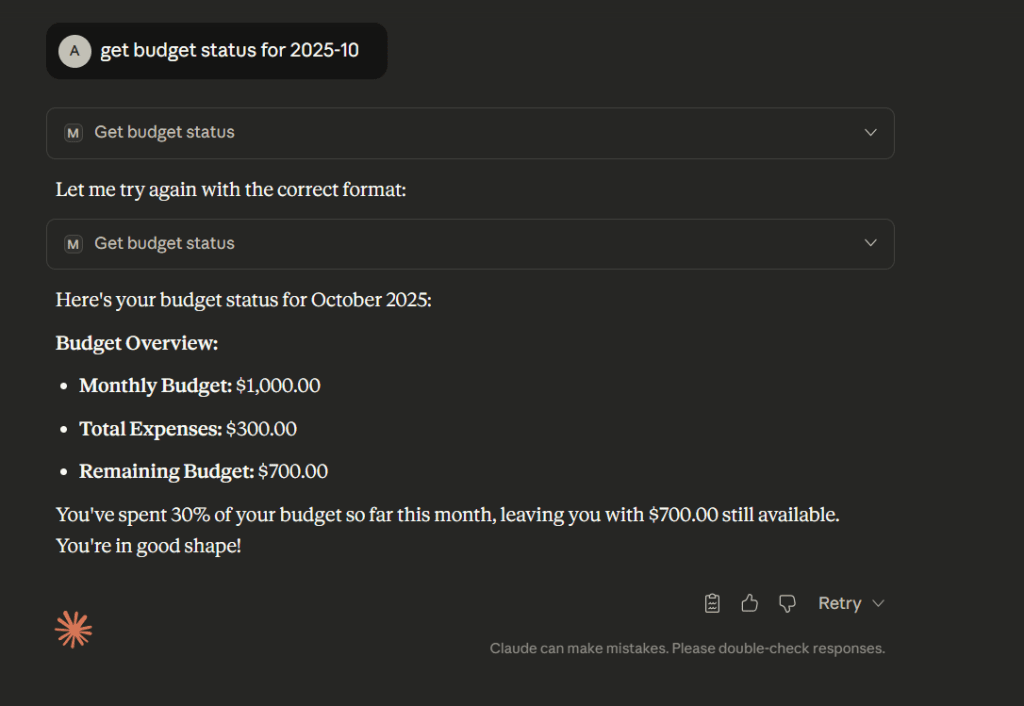The image size is (1024, 706).
Task: Click the M icon in first tool block
Action: [73, 133]
